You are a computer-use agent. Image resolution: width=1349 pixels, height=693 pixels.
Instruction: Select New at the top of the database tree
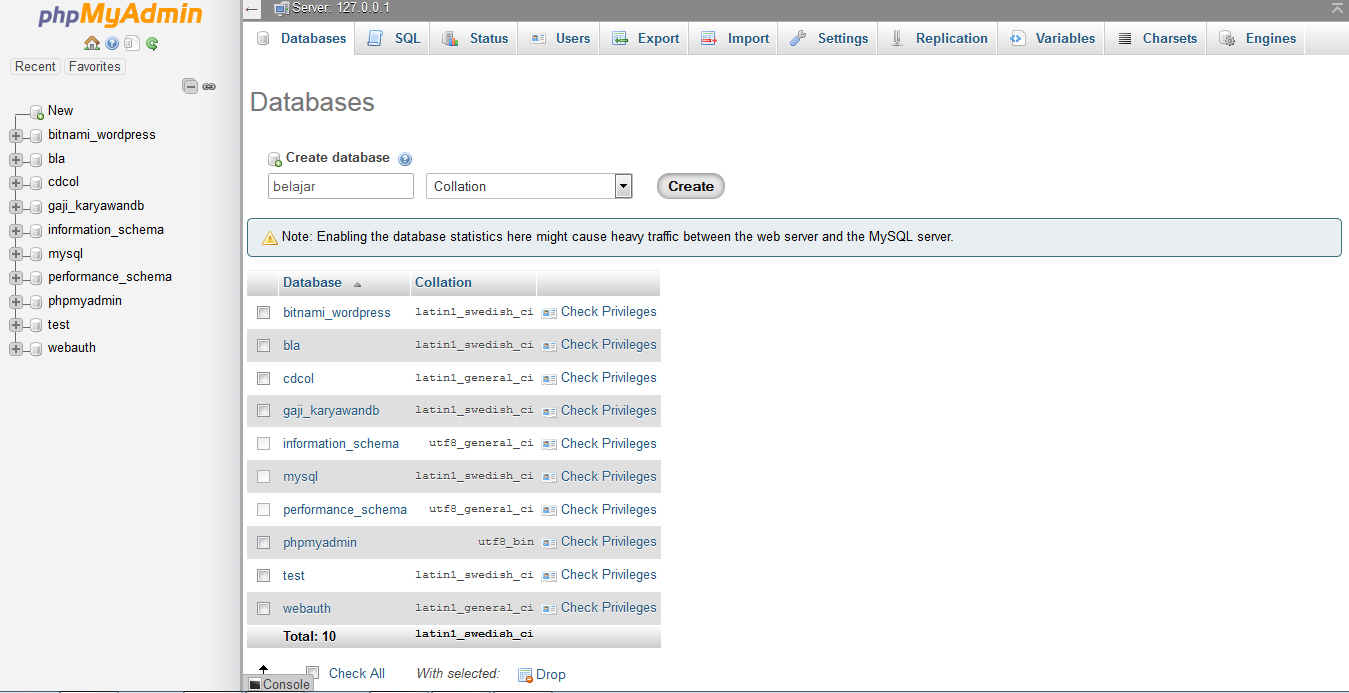[60, 110]
